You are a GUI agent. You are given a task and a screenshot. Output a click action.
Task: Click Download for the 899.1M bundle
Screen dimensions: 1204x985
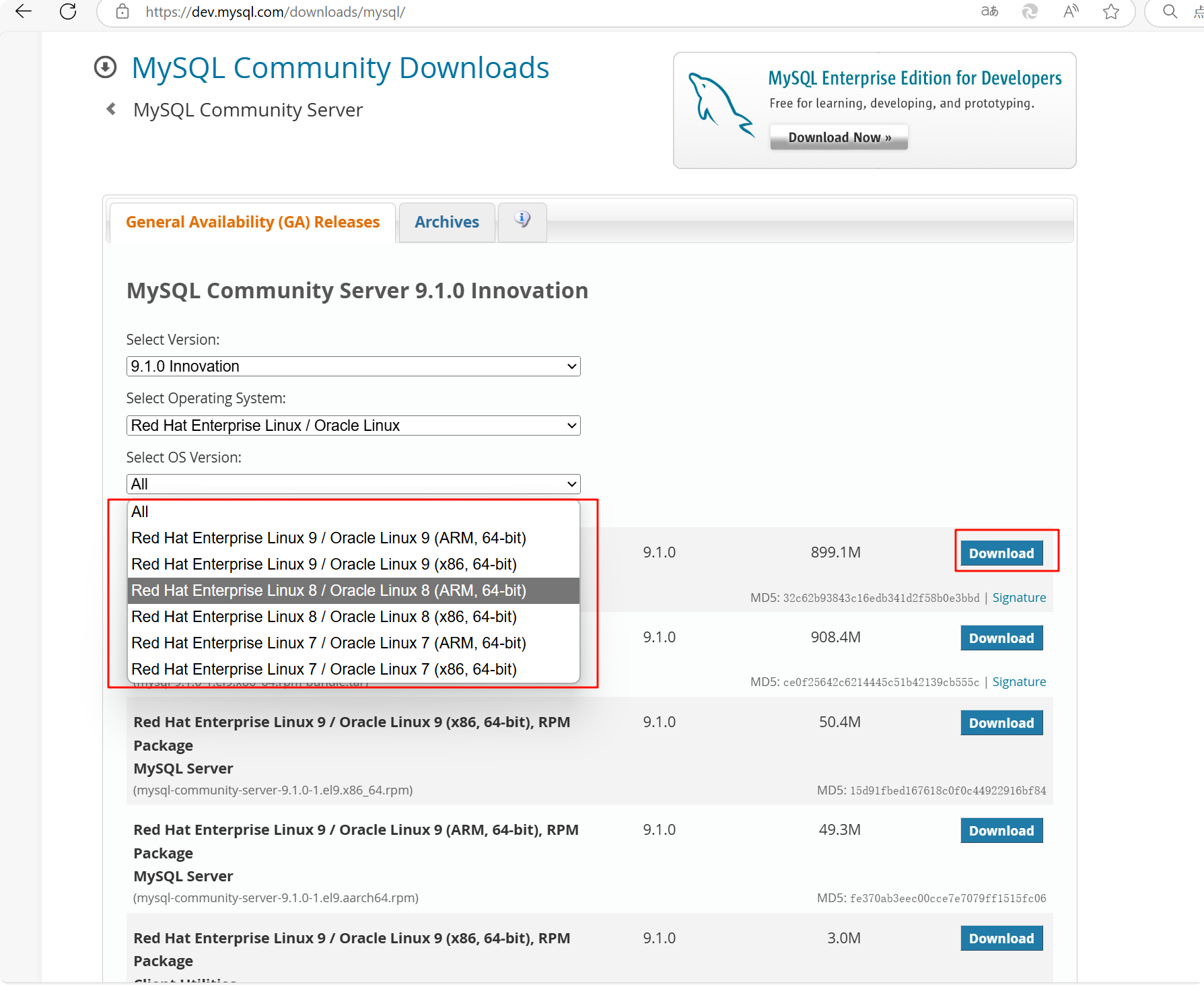(x=1001, y=553)
